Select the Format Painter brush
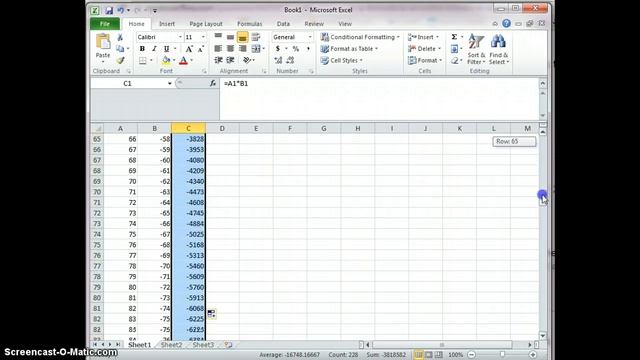 (120, 60)
